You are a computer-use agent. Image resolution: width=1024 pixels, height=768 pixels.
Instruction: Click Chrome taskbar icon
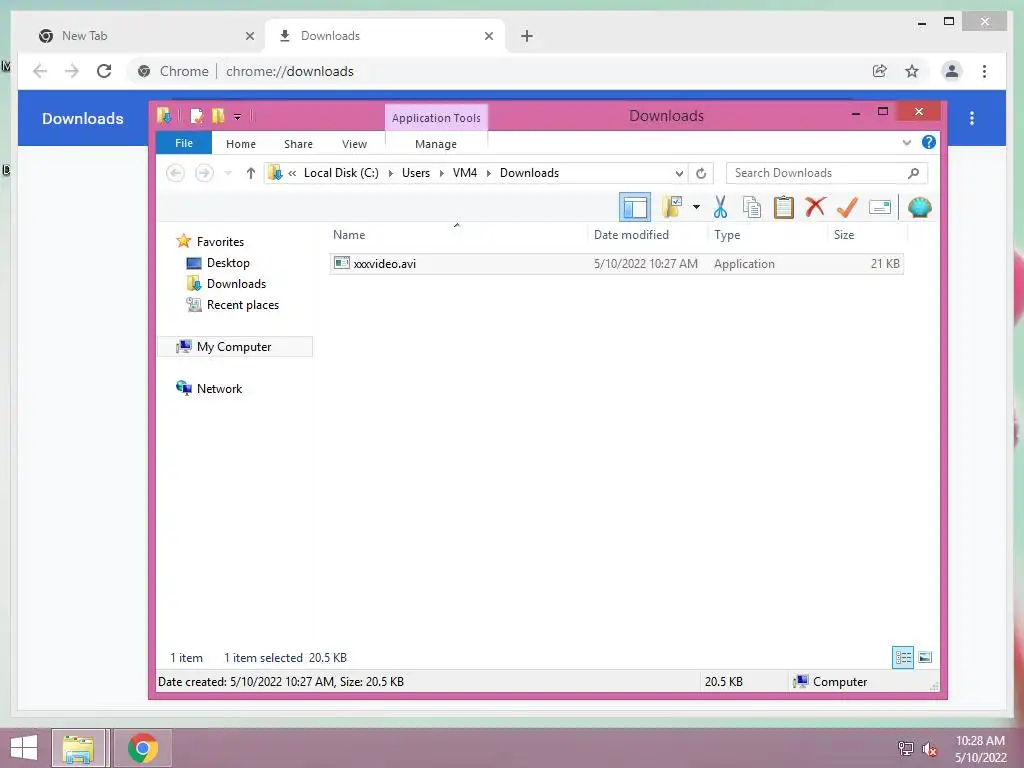coord(143,748)
